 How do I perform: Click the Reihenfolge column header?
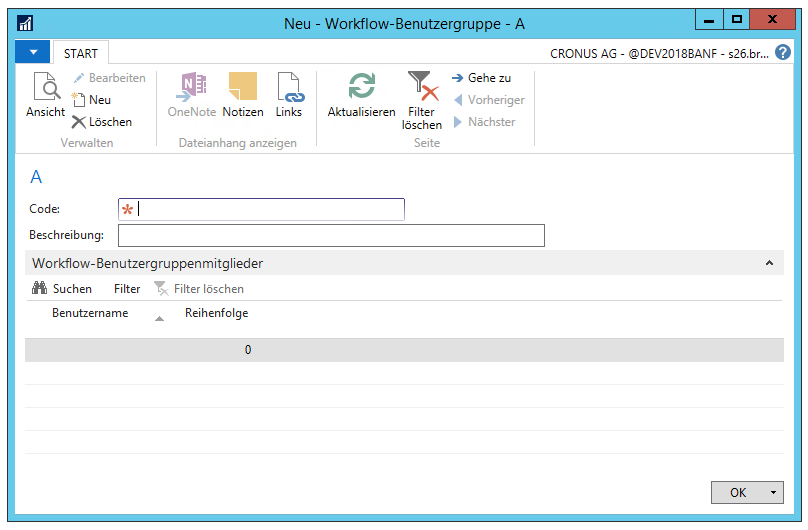[216, 313]
